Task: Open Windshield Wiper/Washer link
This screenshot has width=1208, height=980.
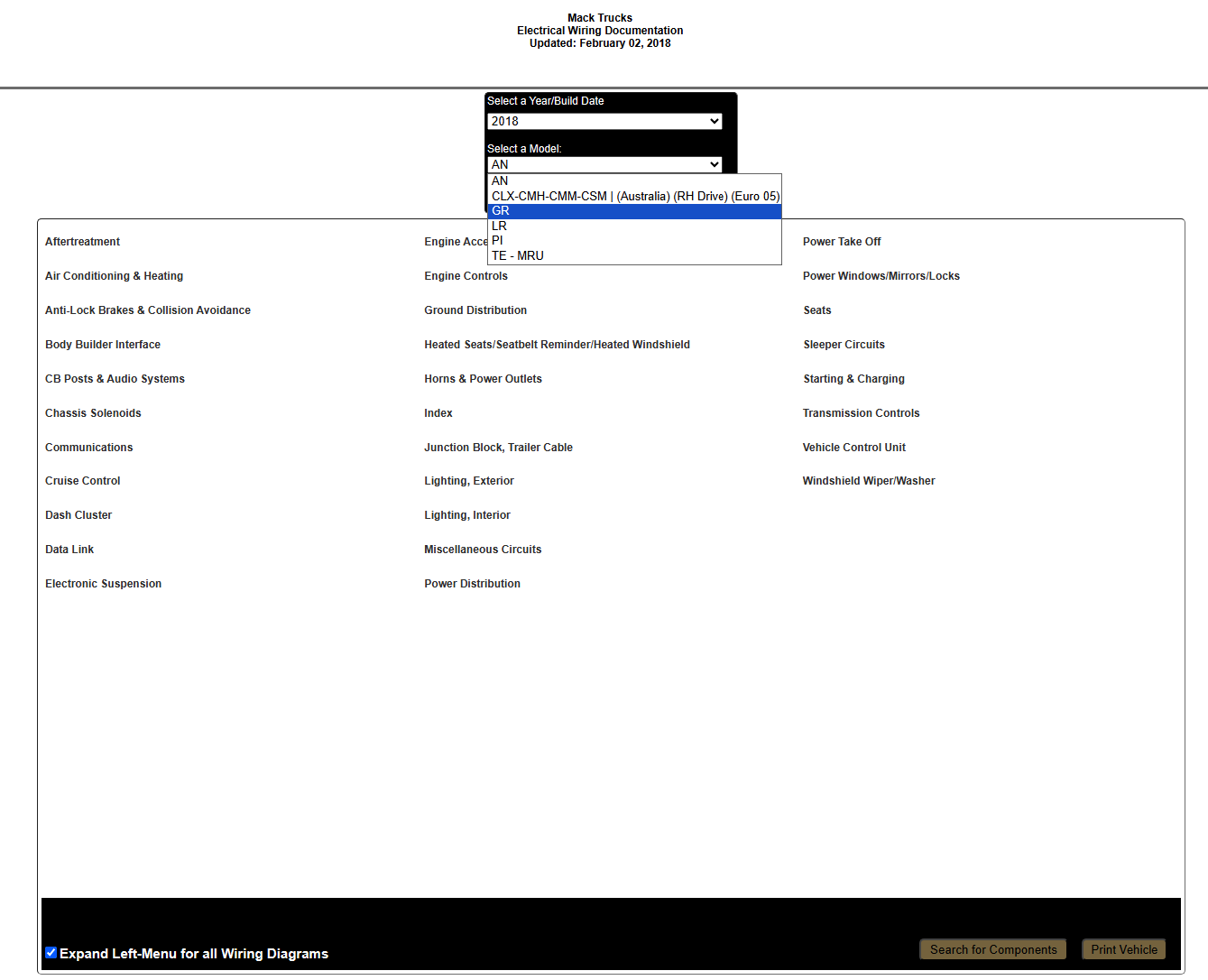Action: click(x=869, y=481)
